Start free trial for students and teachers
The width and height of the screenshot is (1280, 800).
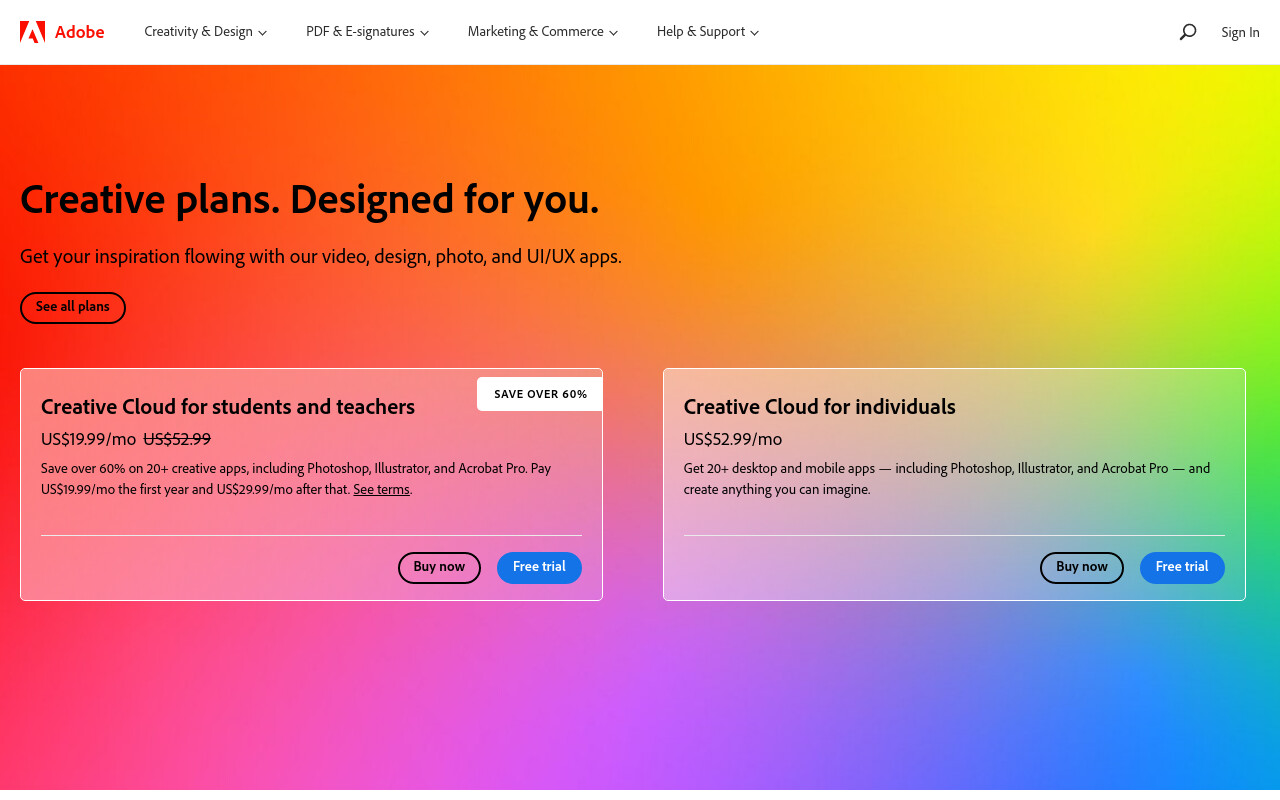click(539, 568)
